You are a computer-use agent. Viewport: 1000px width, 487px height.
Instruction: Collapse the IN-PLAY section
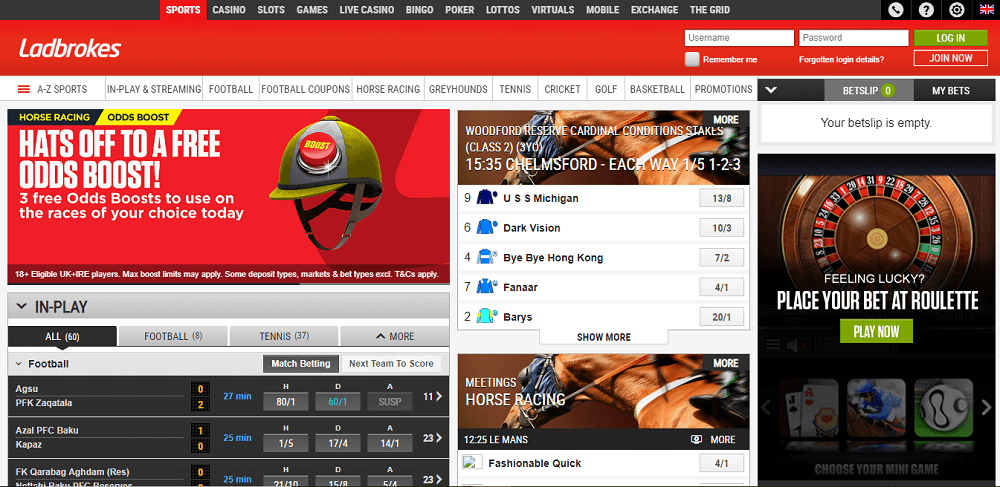pyautogui.click(x=22, y=307)
